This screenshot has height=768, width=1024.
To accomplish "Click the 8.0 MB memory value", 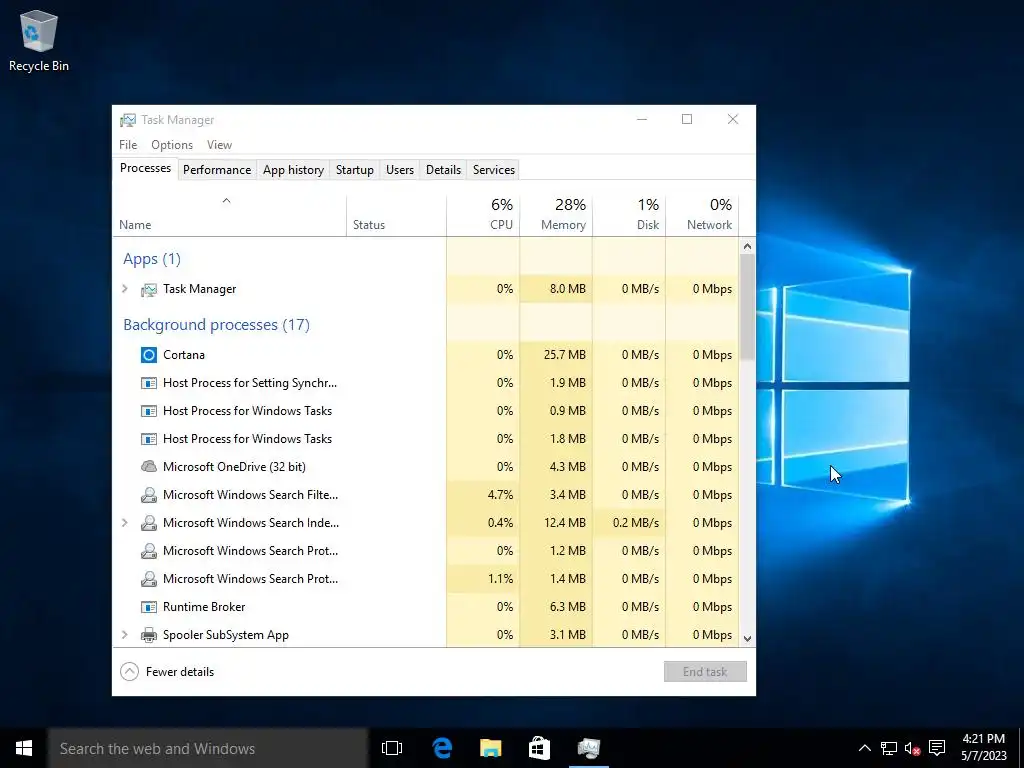I will pyautogui.click(x=568, y=289).
